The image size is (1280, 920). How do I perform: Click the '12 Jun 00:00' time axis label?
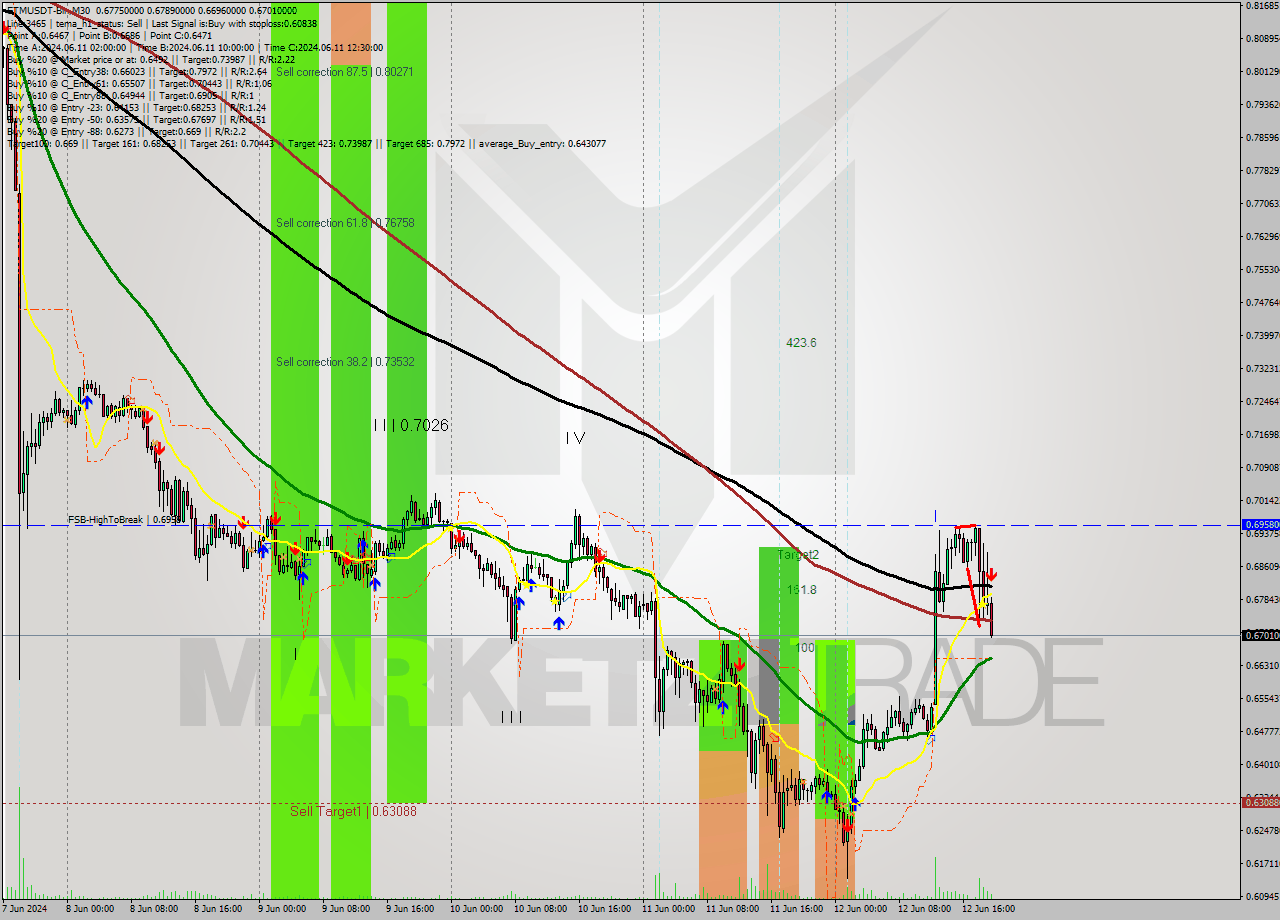[x=860, y=909]
